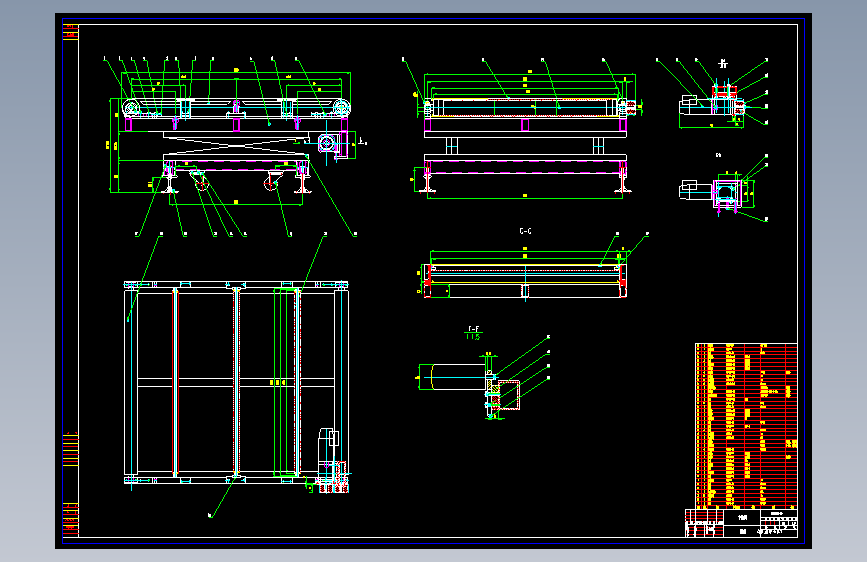Click the motor assembly in the plan view

(x=332, y=460)
